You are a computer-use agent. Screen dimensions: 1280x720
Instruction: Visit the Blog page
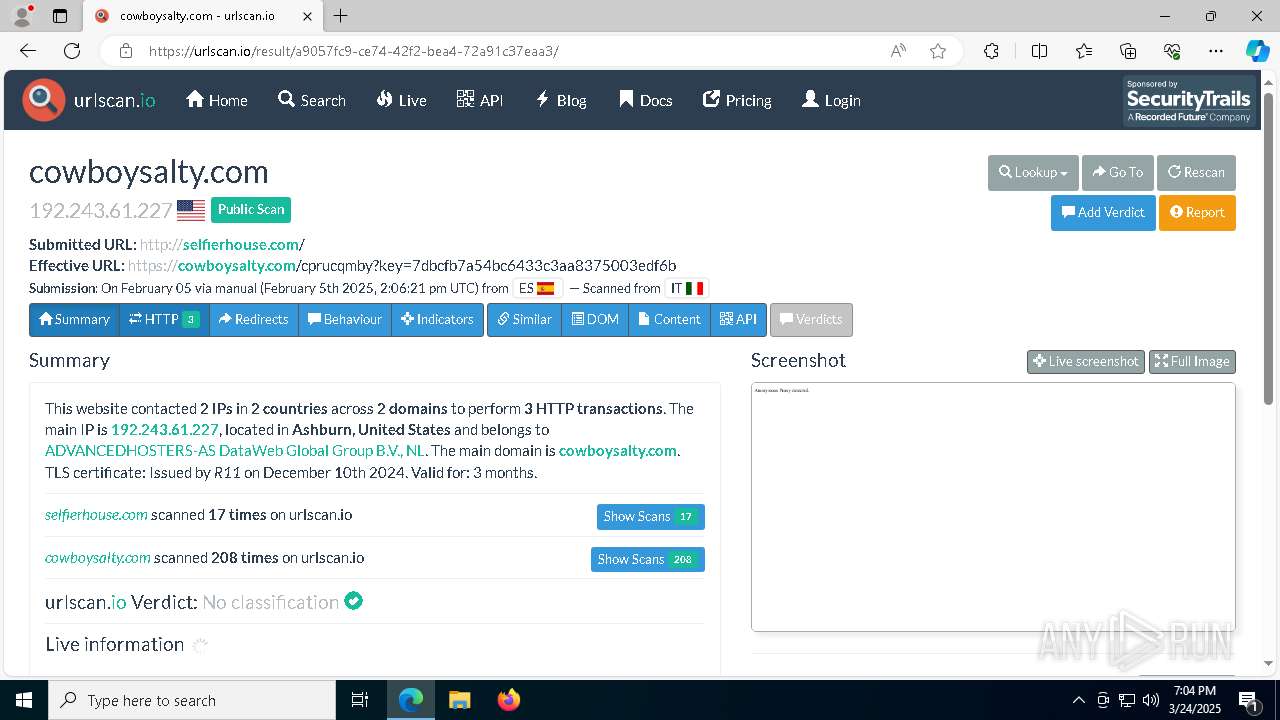click(x=561, y=100)
